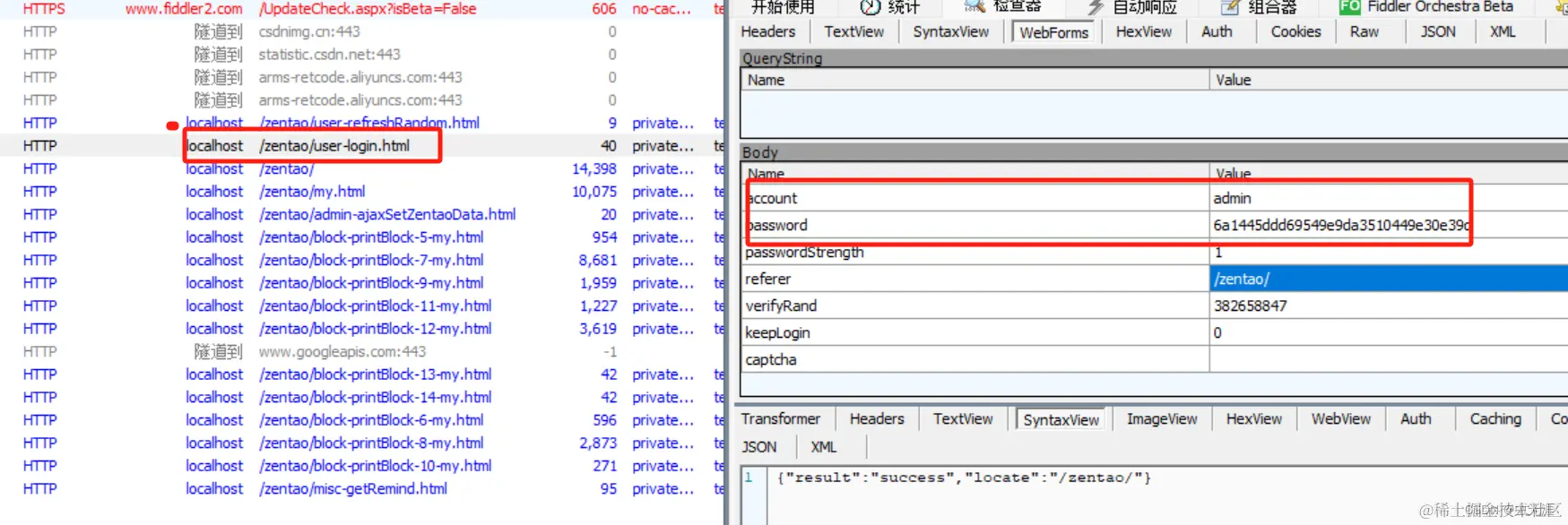Switch request inspector to HexView tab

1144,31
